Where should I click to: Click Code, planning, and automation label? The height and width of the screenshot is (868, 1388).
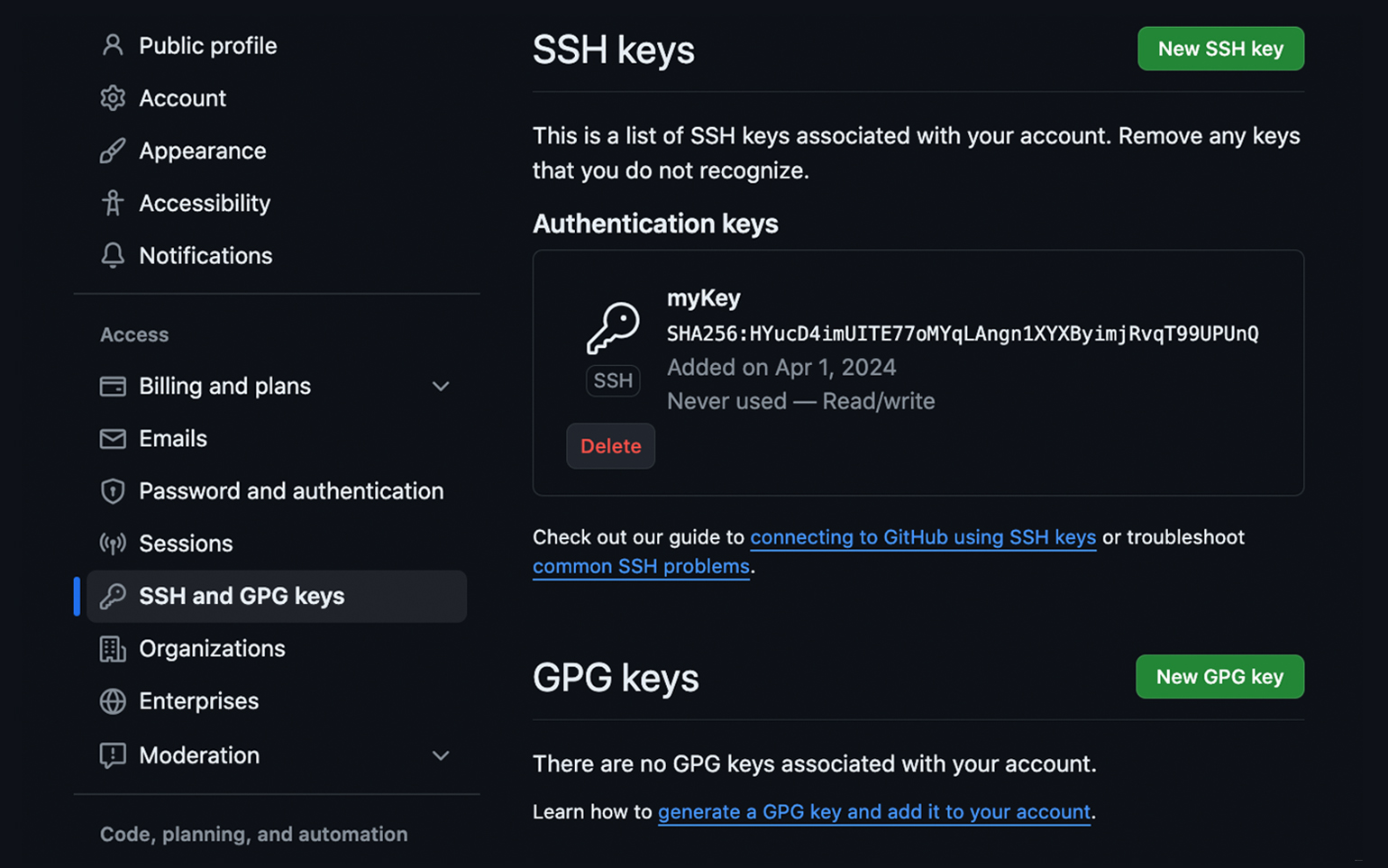click(253, 835)
